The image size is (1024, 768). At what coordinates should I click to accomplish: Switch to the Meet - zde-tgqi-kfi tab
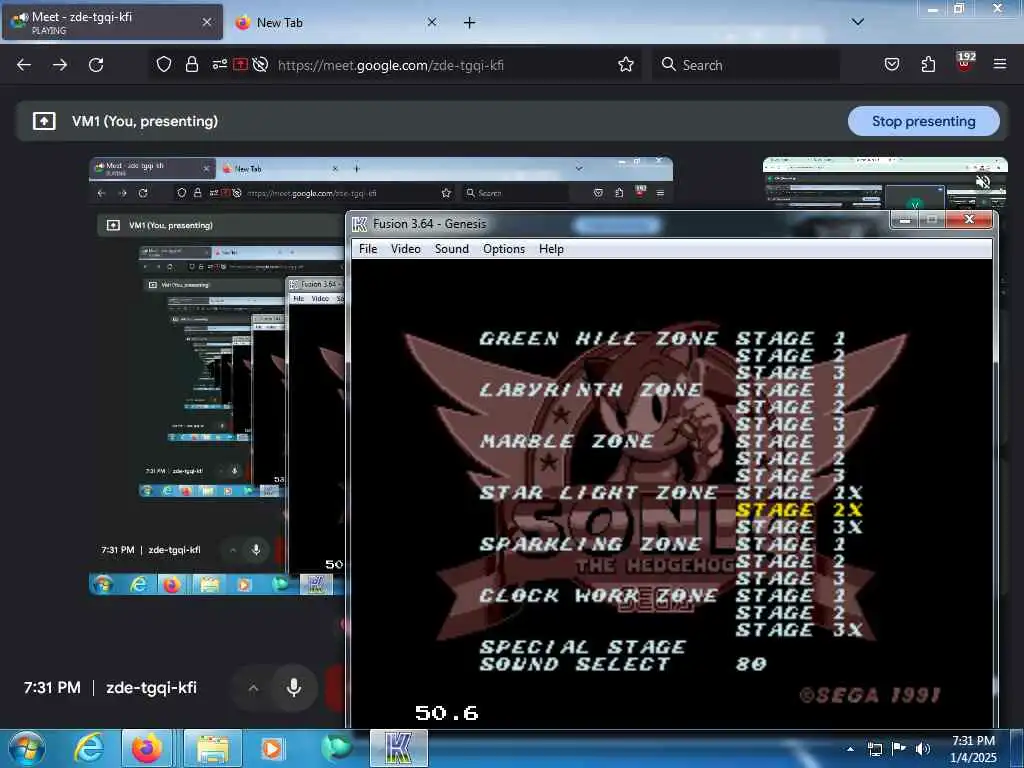[112, 22]
